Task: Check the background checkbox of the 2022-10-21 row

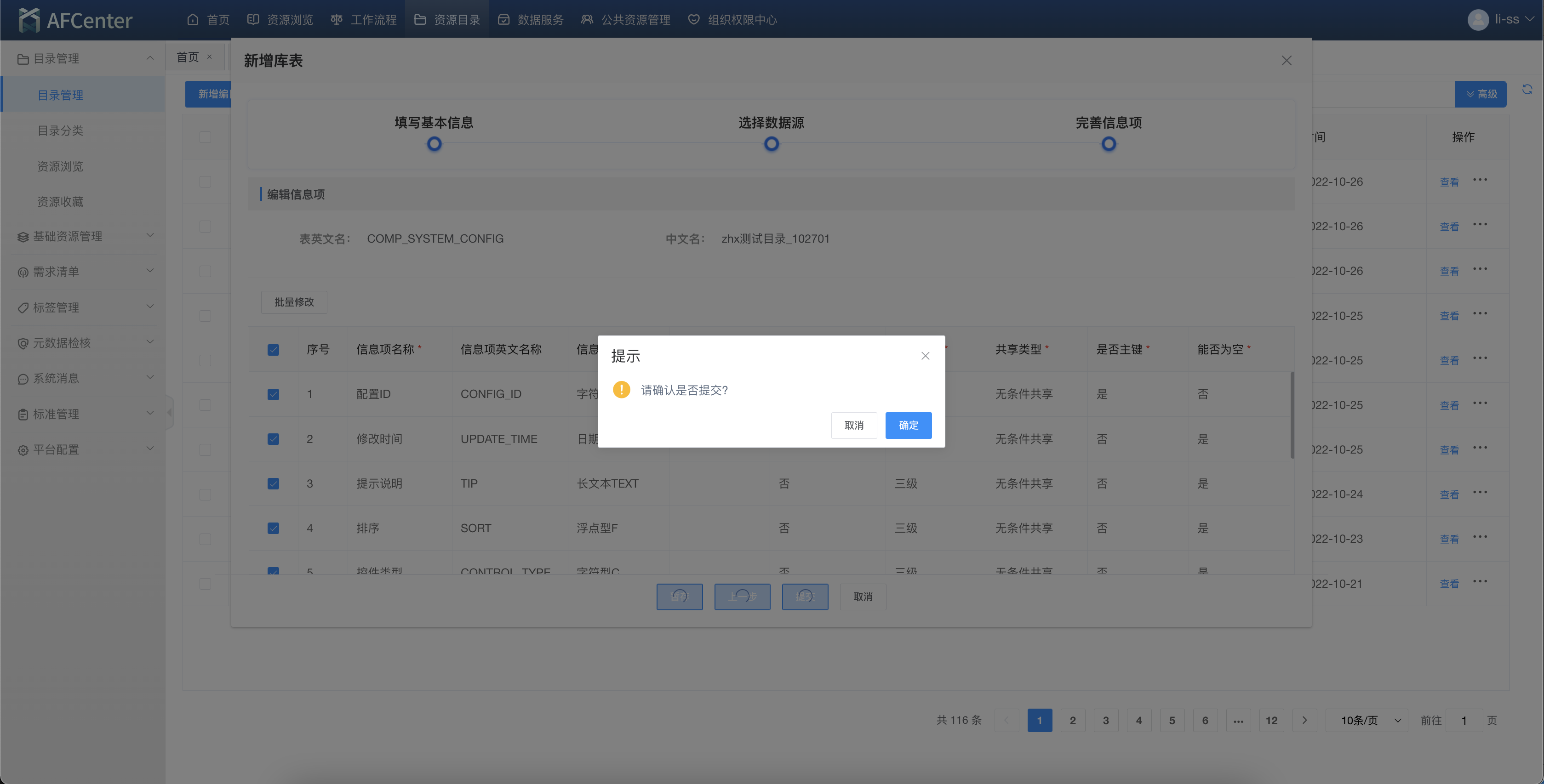Action: pyautogui.click(x=205, y=583)
